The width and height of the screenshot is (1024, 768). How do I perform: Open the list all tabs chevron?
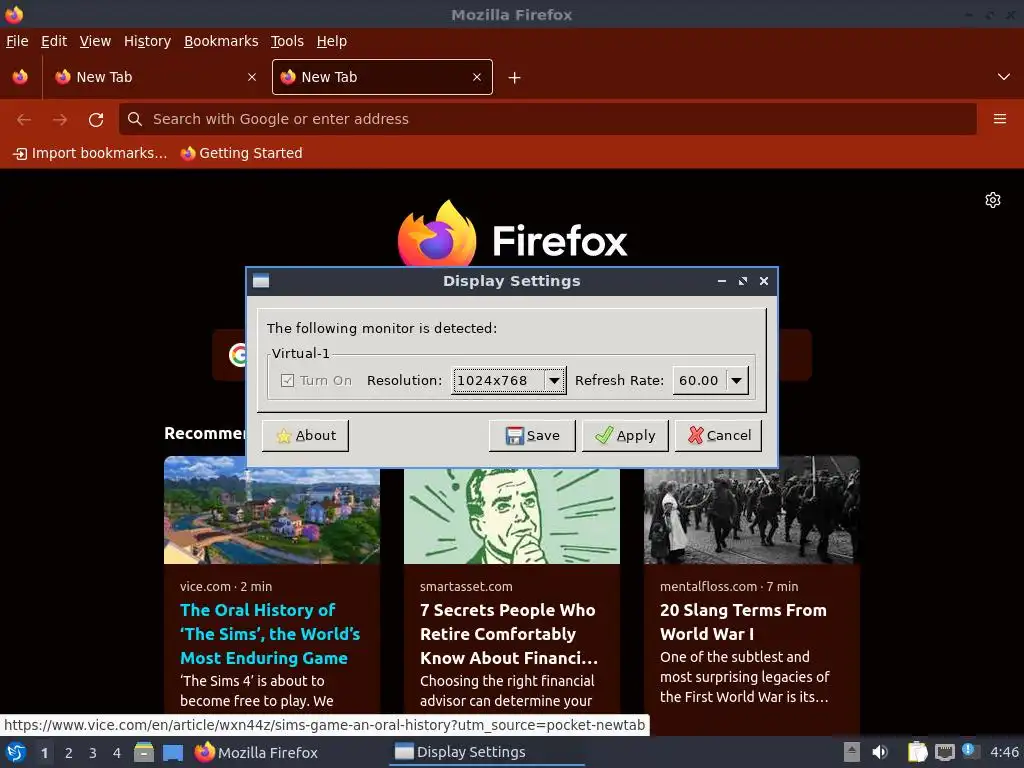point(1004,77)
